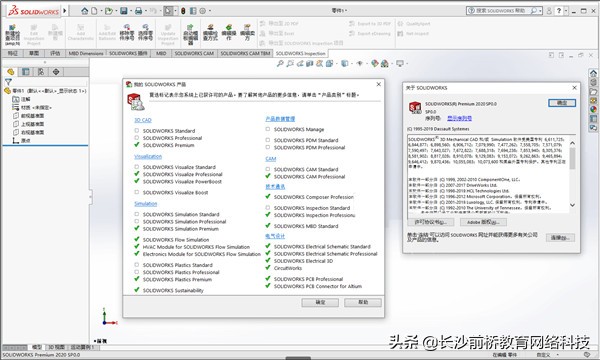Open the Simulation category link

[146, 204]
